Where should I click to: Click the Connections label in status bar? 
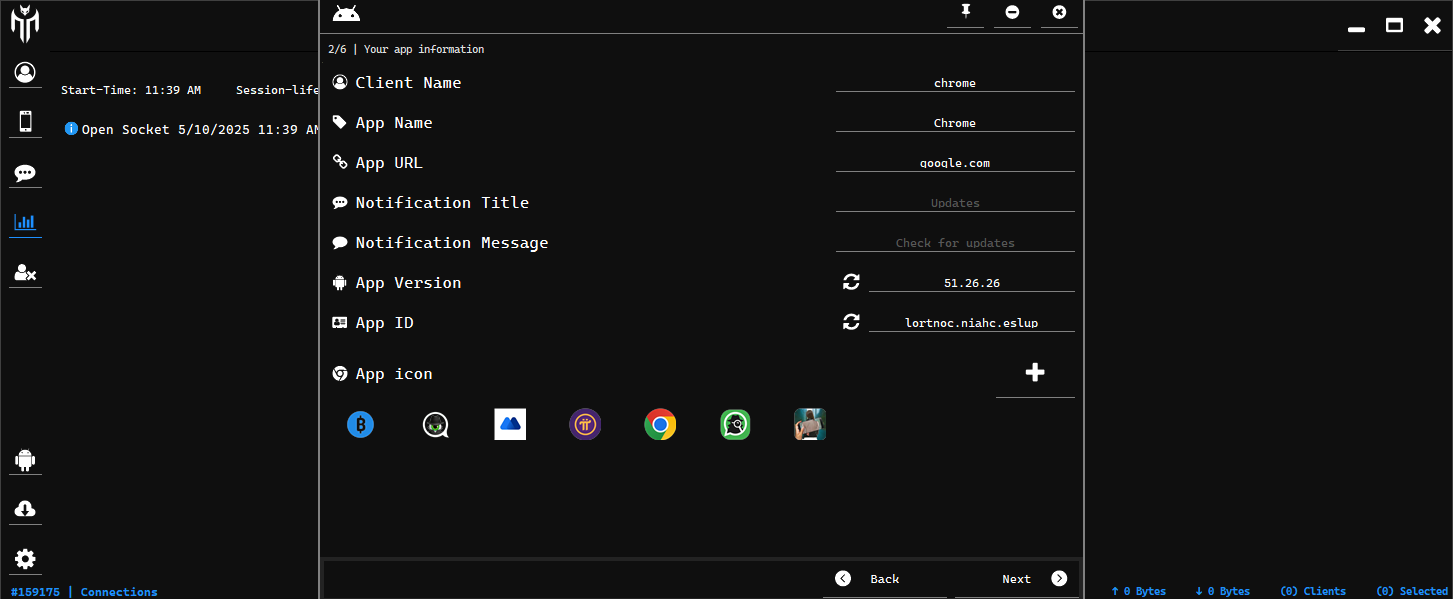119,592
